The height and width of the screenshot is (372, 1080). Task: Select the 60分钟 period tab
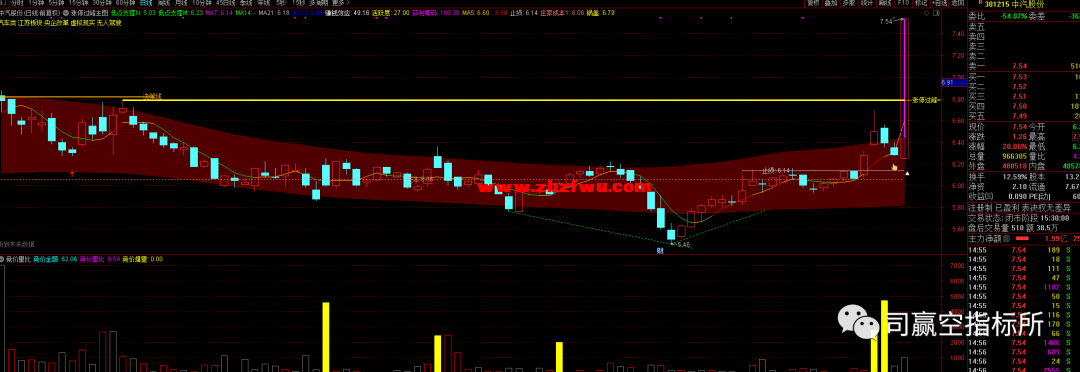[x=125, y=3]
